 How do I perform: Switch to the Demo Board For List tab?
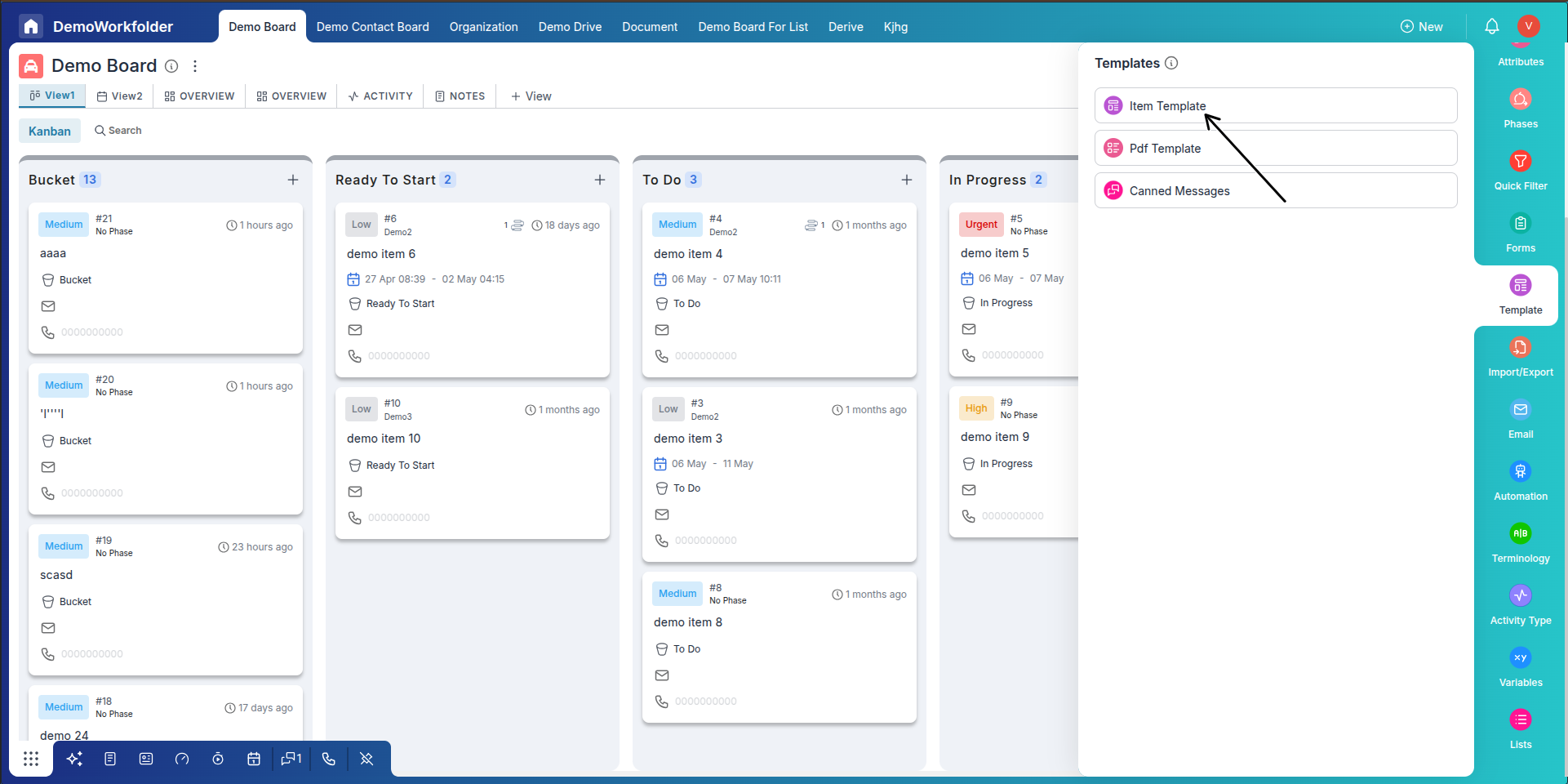[x=753, y=27]
